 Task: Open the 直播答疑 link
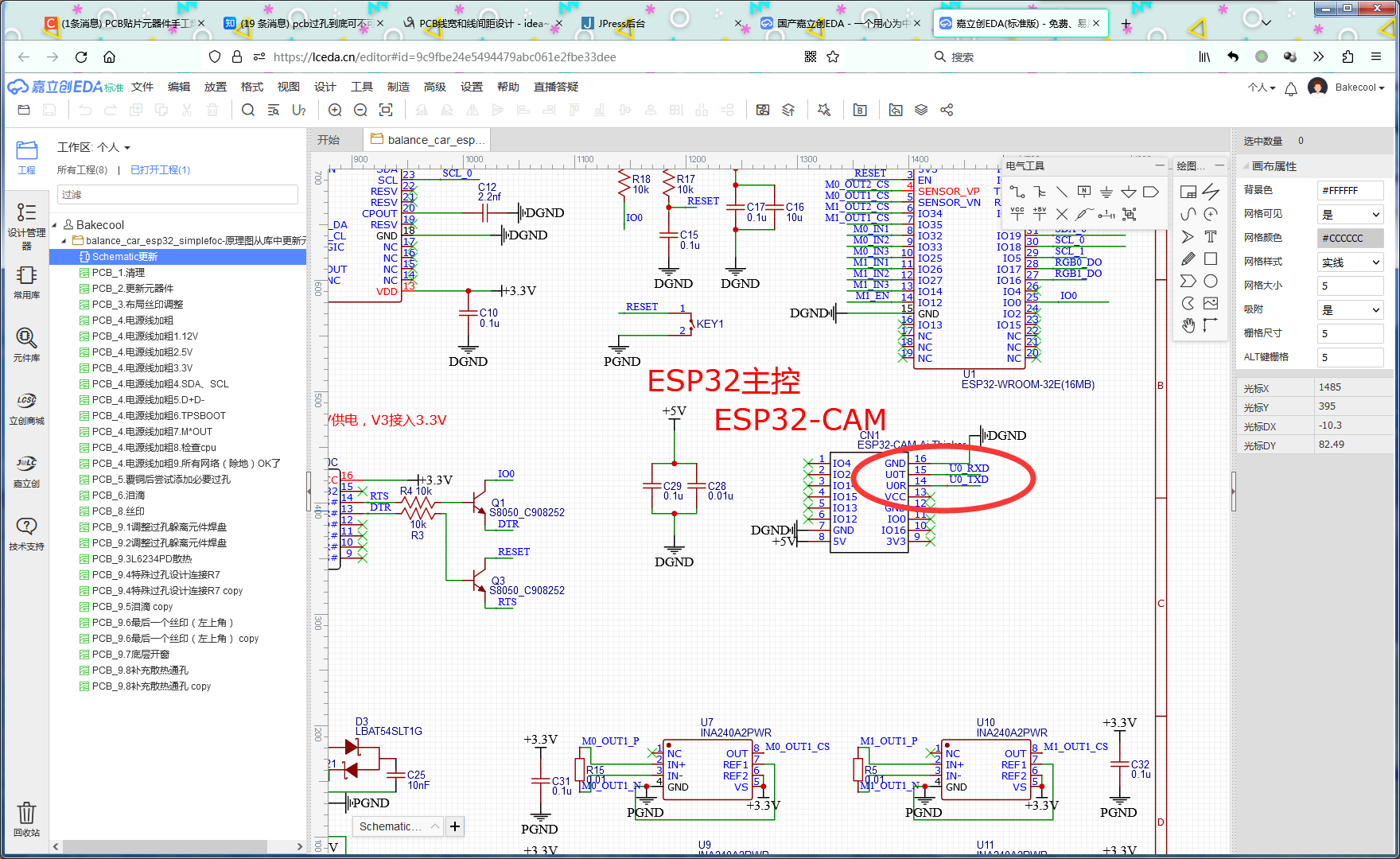pyautogui.click(x=556, y=87)
